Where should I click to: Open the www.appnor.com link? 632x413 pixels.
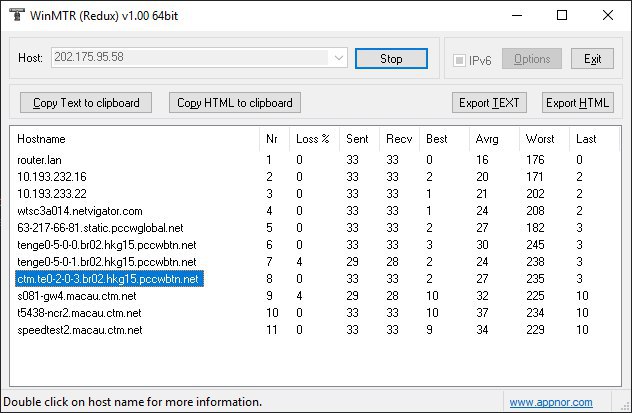tap(551, 402)
